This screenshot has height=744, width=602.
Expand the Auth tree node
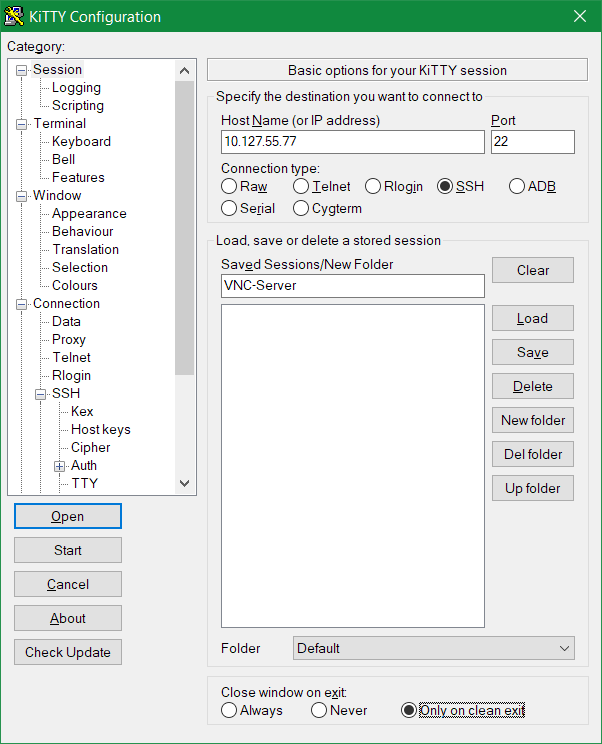click(x=60, y=466)
